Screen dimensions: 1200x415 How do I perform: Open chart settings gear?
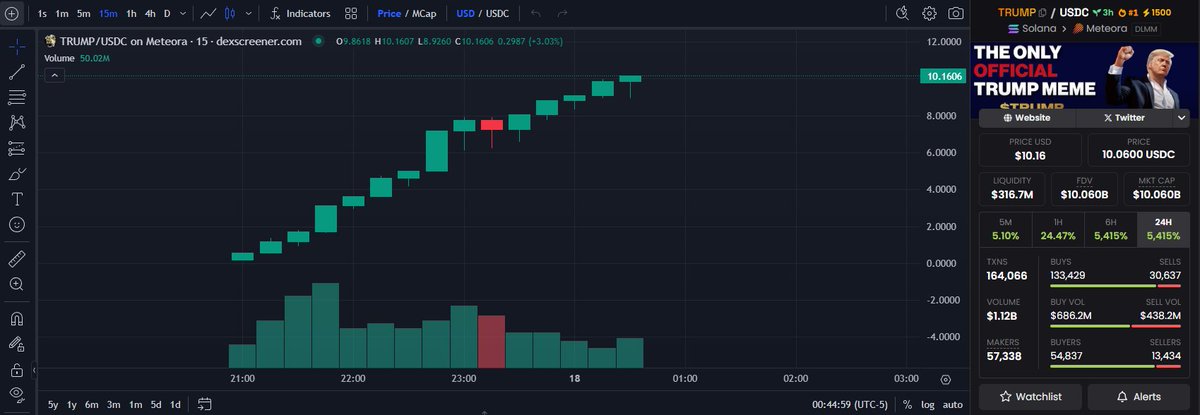click(x=929, y=13)
